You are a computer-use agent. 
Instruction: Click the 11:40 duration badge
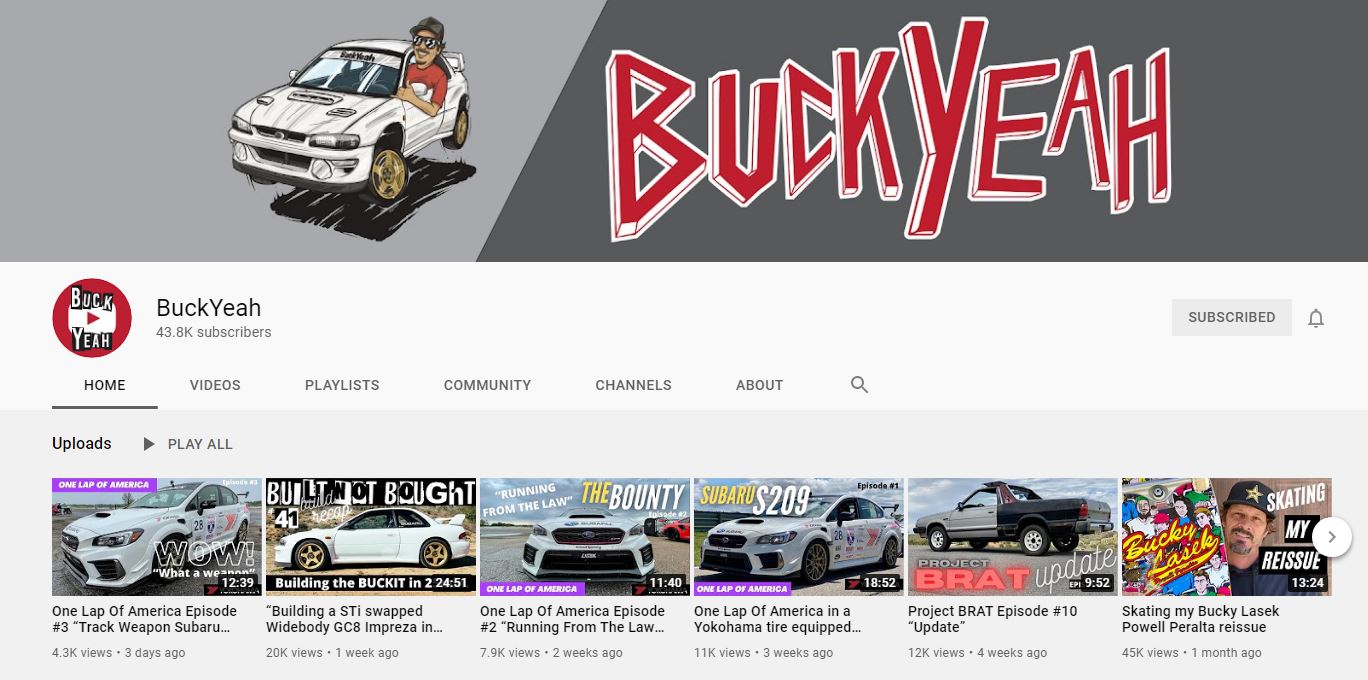666,583
